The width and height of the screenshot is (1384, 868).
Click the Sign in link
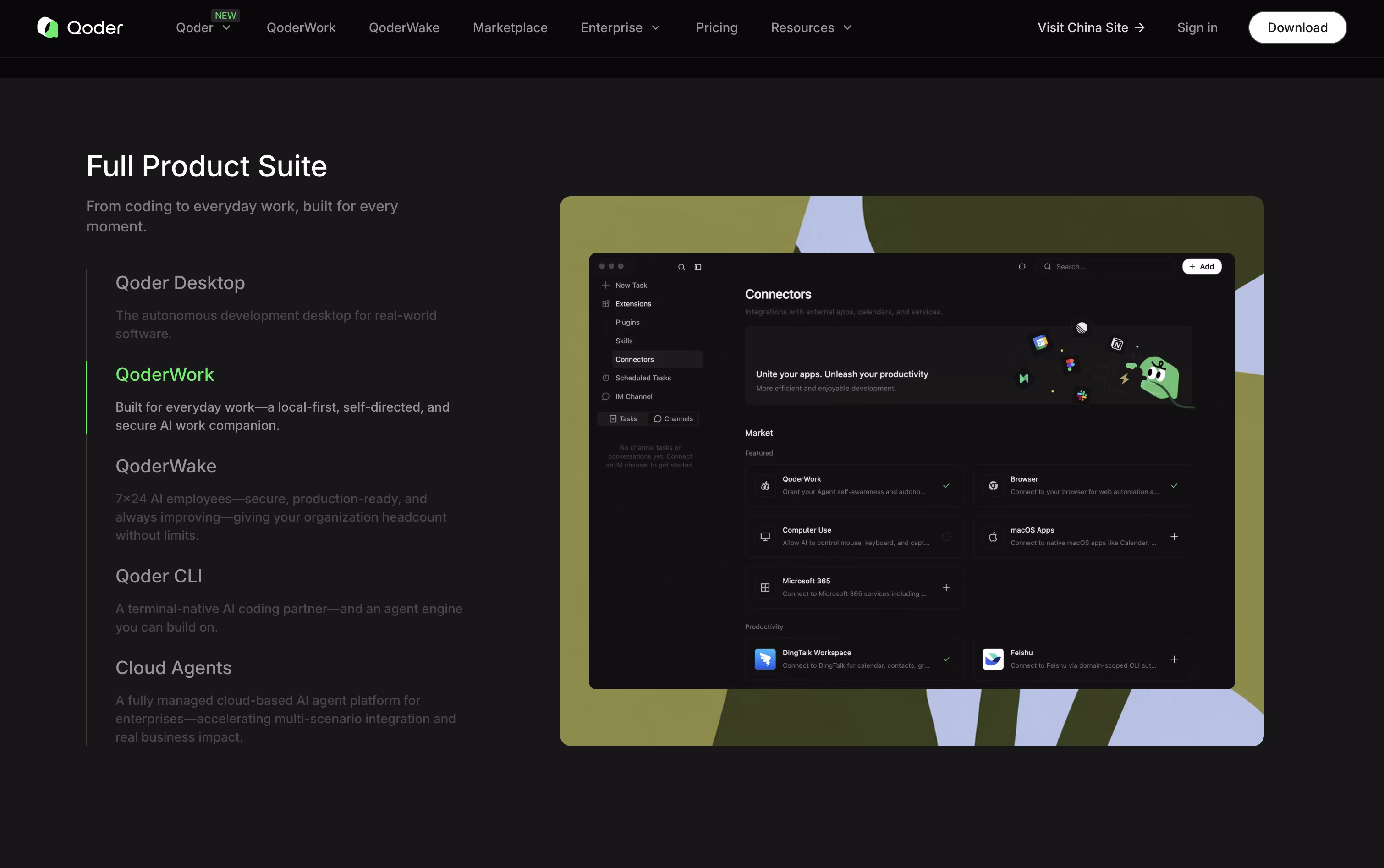click(1197, 27)
